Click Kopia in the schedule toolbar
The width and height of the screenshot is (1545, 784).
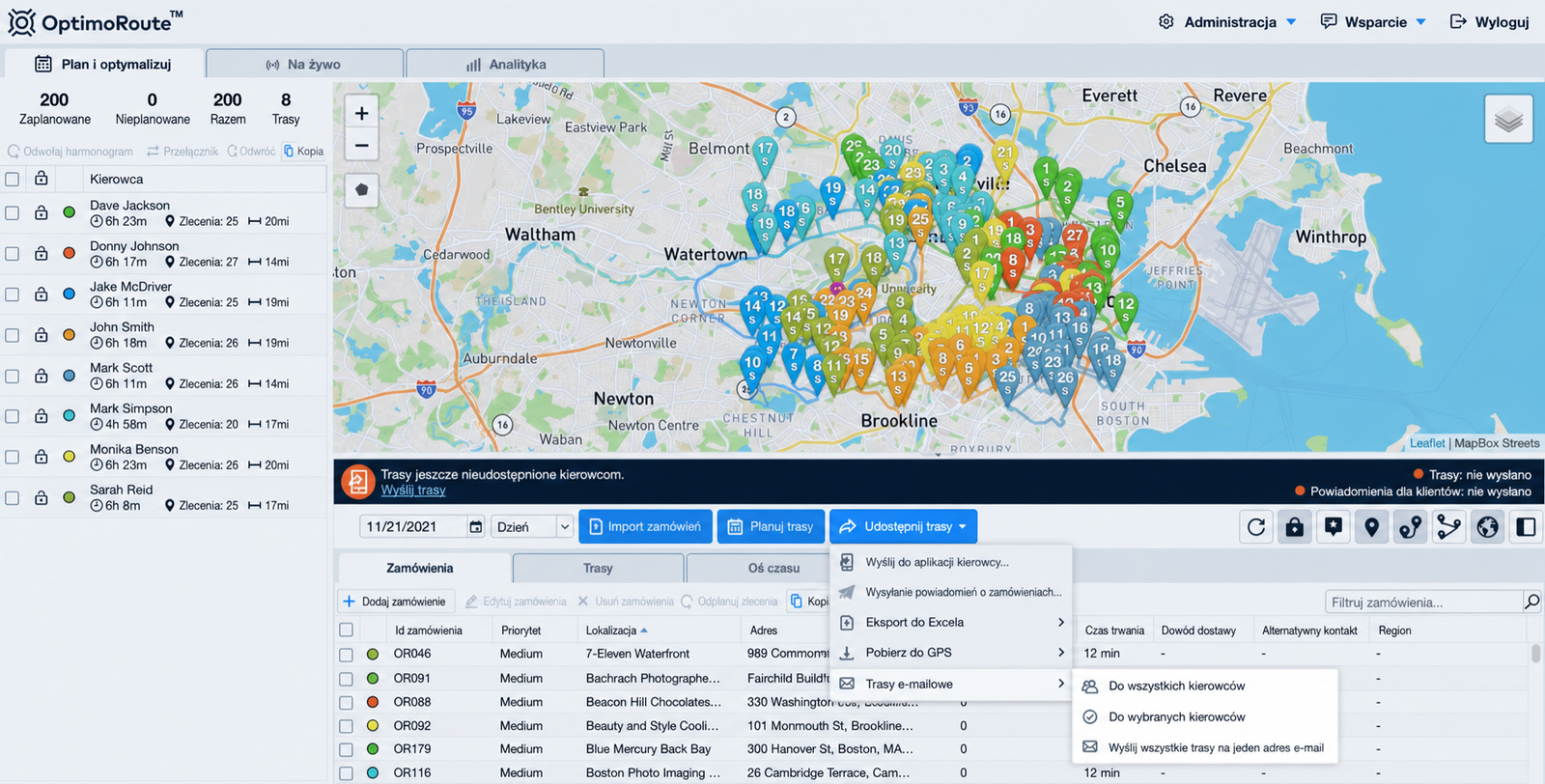tap(303, 152)
